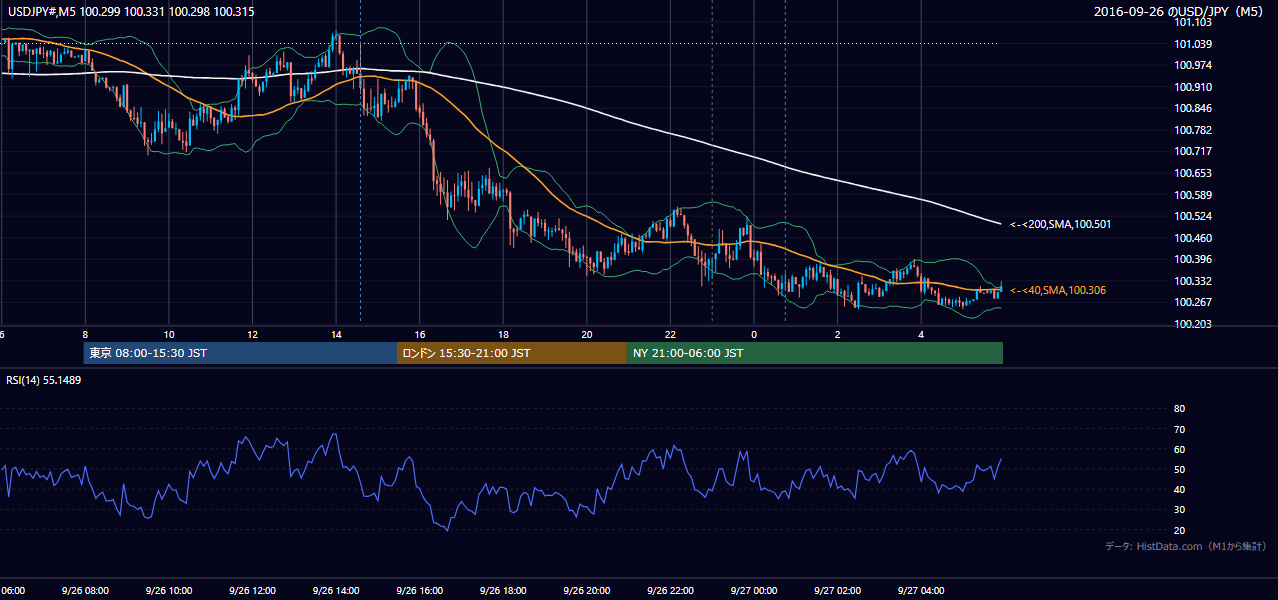Click the bottom time label 9/26 20:00
The width and height of the screenshot is (1278, 600).
pos(586,591)
